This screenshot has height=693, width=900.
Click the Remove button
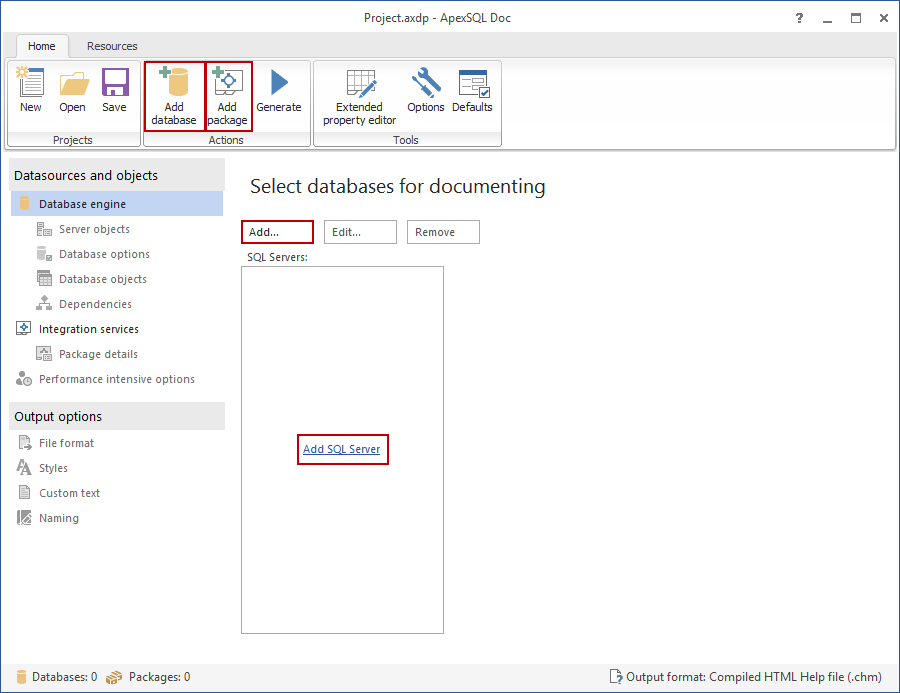pos(443,232)
